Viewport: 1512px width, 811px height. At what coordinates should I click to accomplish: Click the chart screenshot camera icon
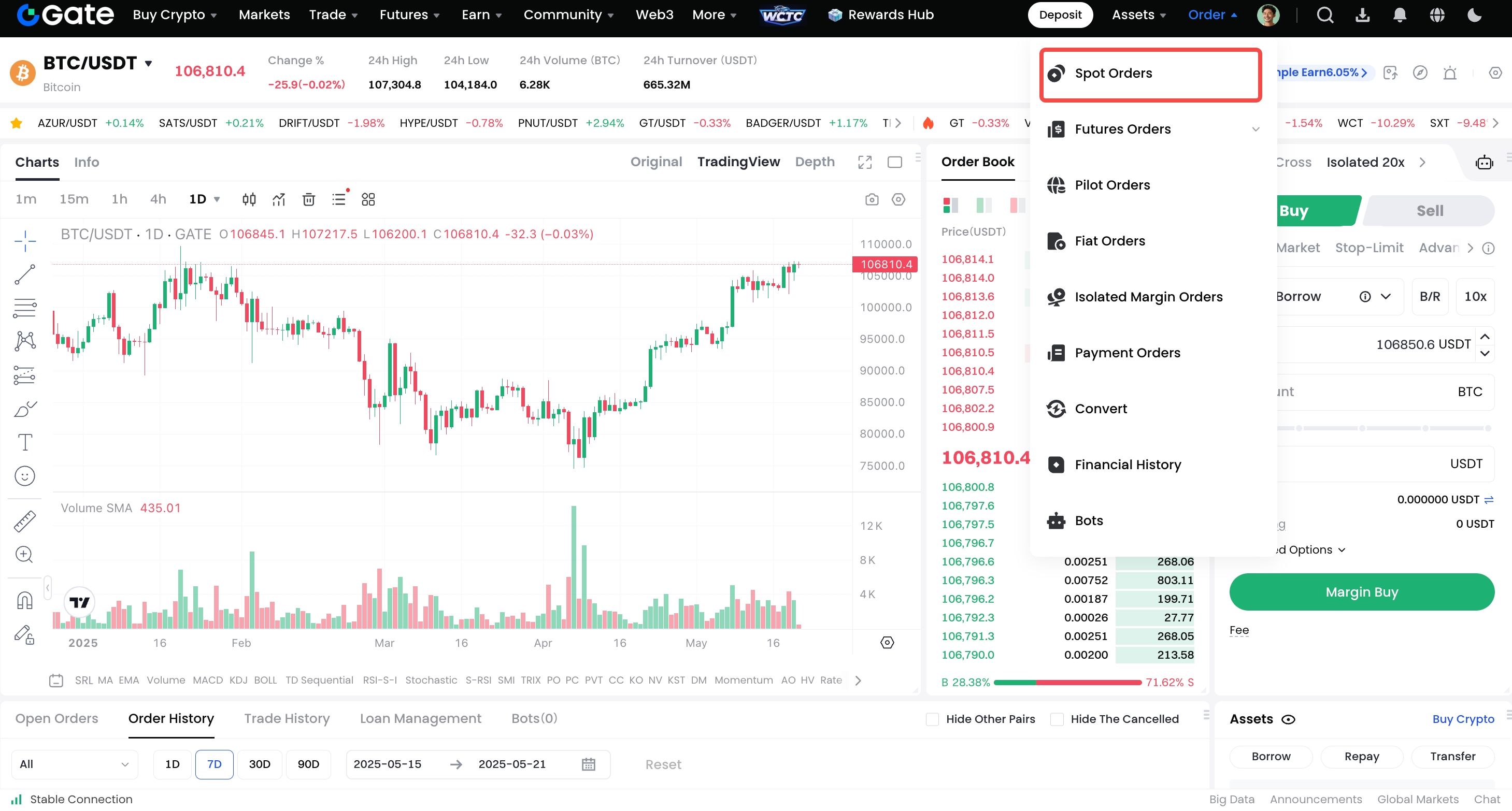click(x=872, y=199)
